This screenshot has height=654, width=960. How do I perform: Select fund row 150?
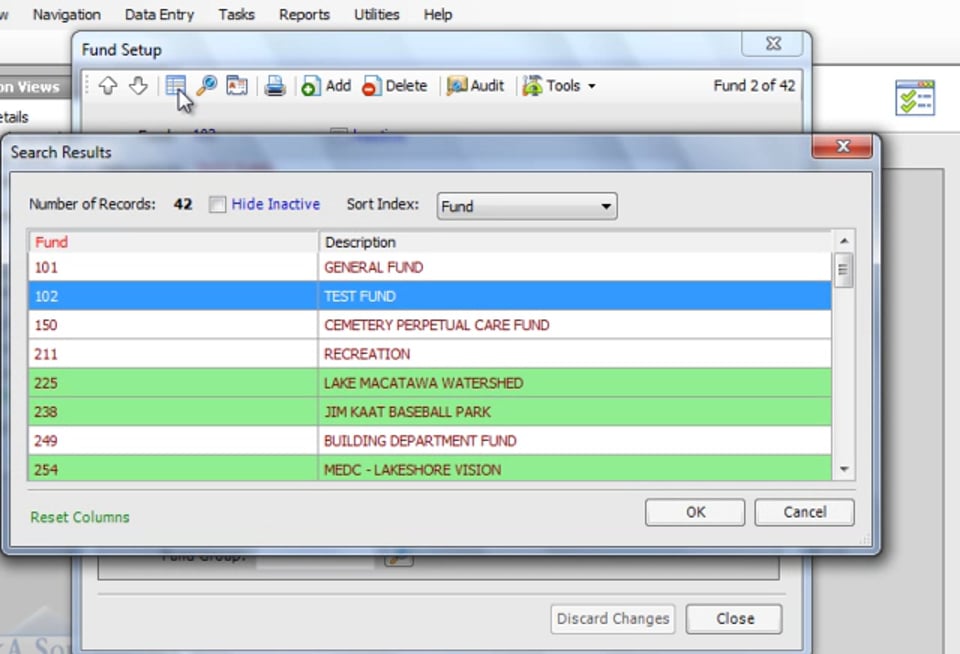173,325
